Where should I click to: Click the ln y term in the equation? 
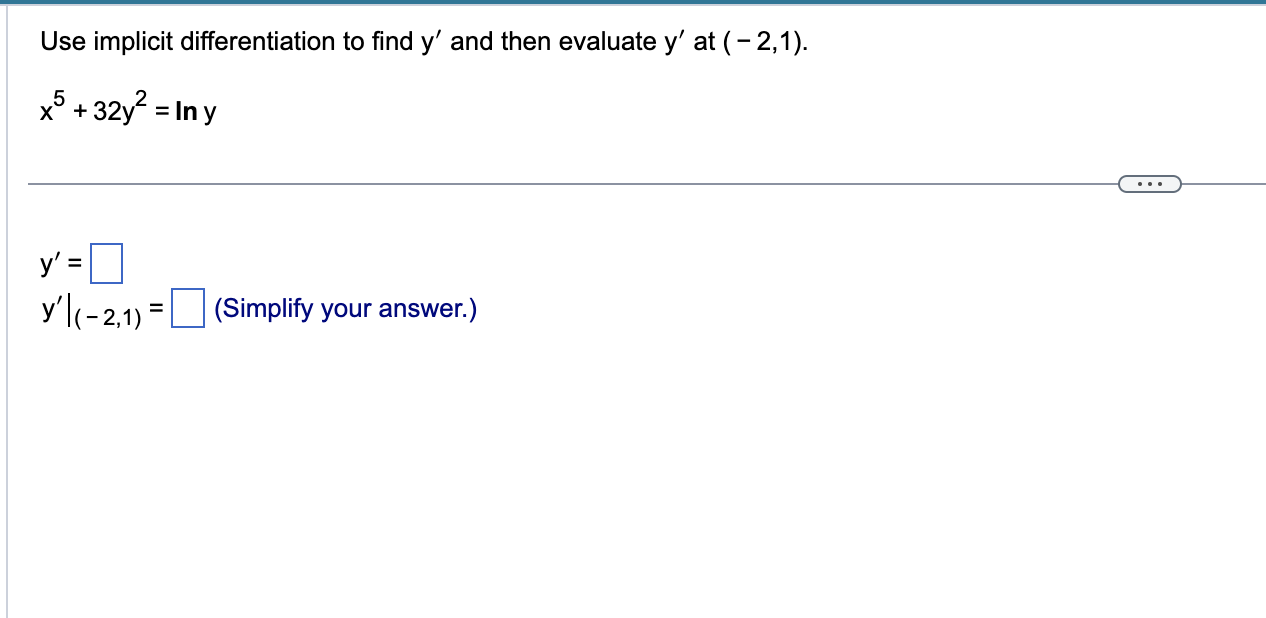[198, 110]
